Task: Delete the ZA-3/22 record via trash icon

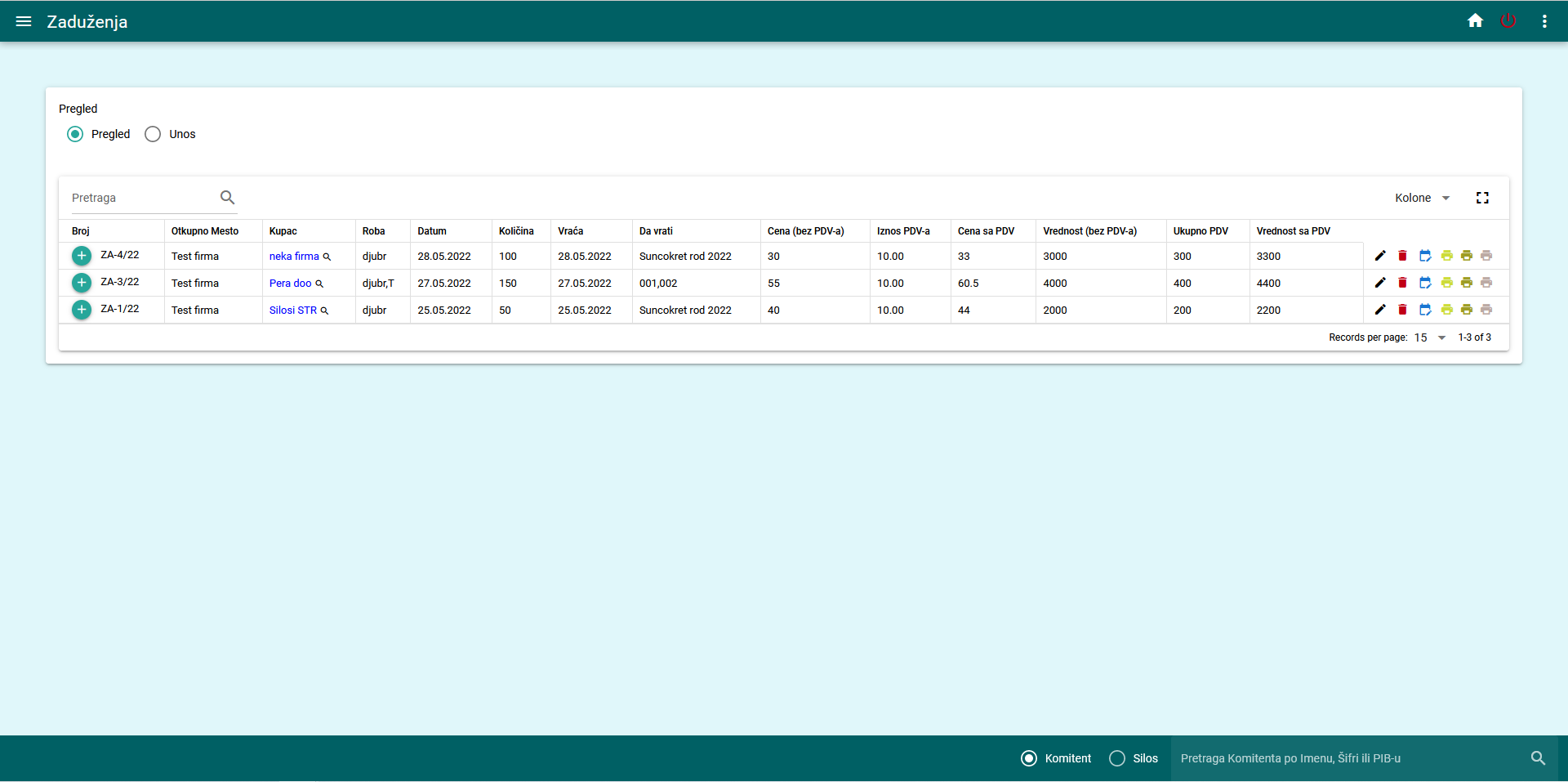Action: [x=1403, y=283]
